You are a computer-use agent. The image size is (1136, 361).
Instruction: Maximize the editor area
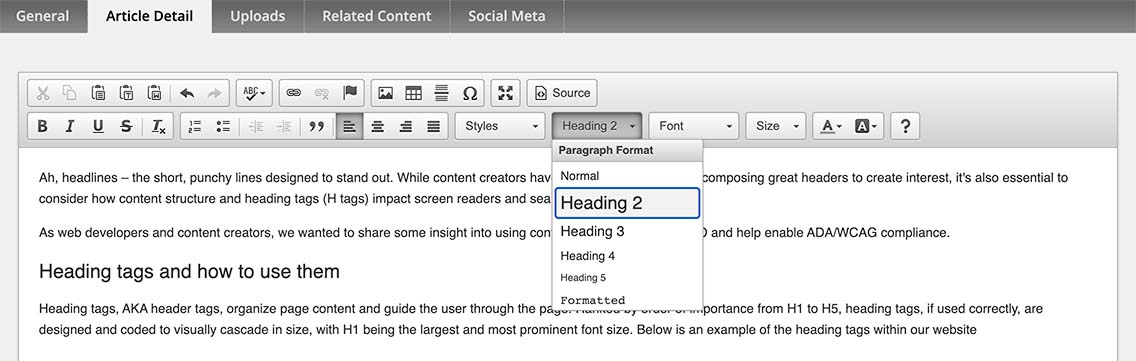(506, 93)
